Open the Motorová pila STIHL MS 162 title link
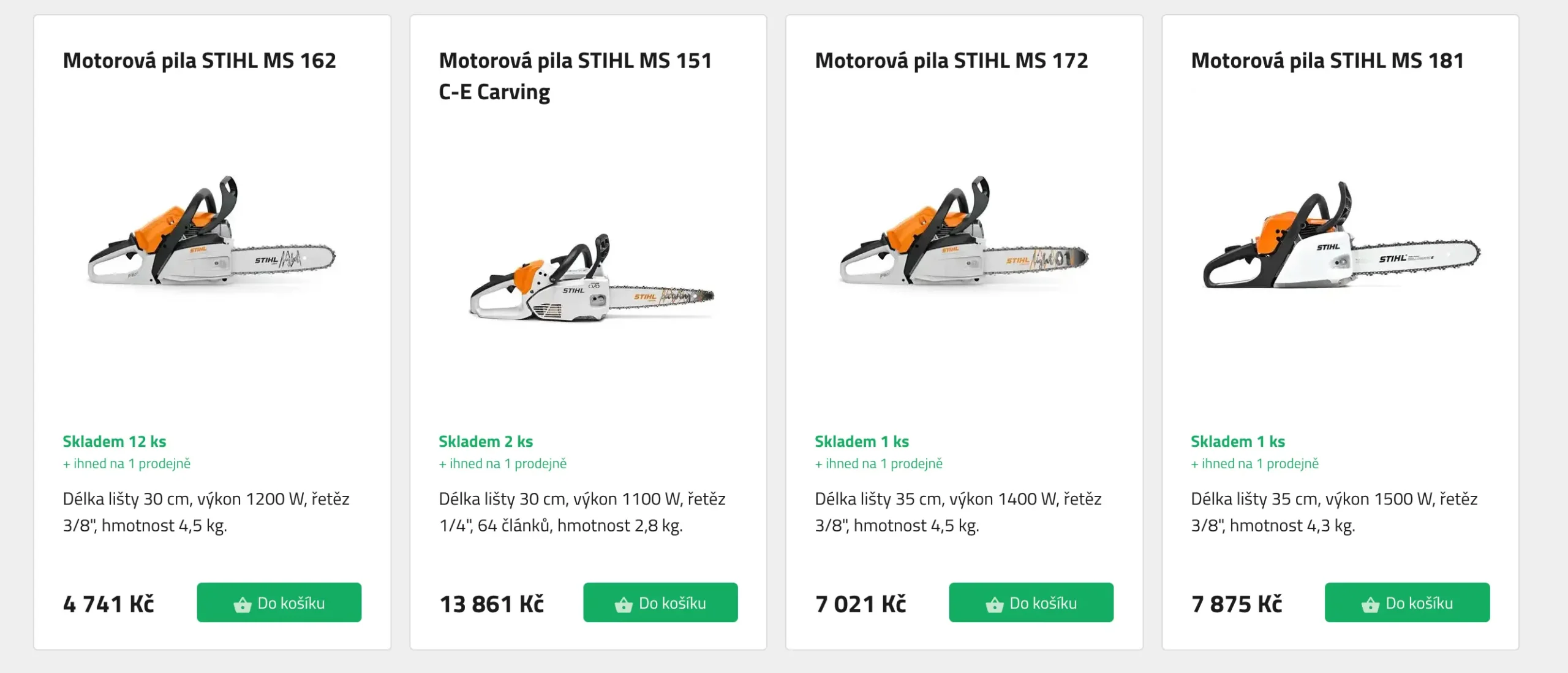The height and width of the screenshot is (673, 1568). click(200, 61)
